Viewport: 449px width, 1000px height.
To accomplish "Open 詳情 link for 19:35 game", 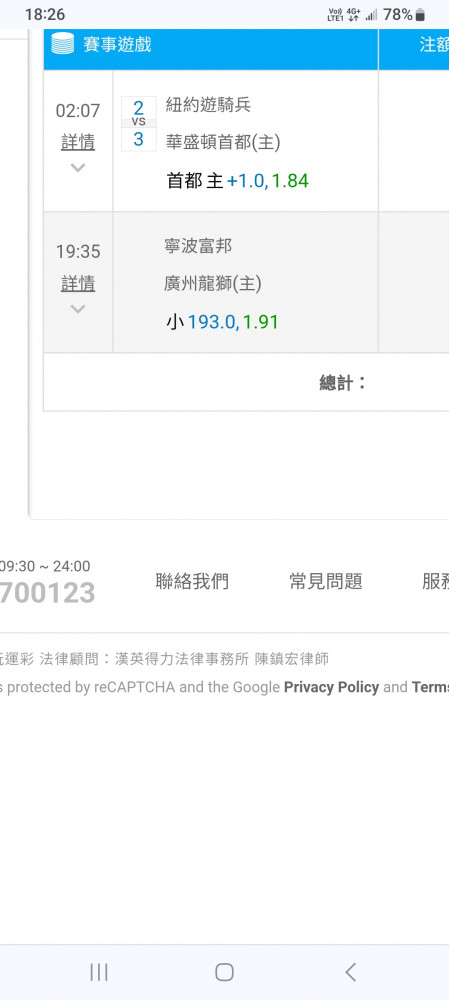I will point(78,283).
